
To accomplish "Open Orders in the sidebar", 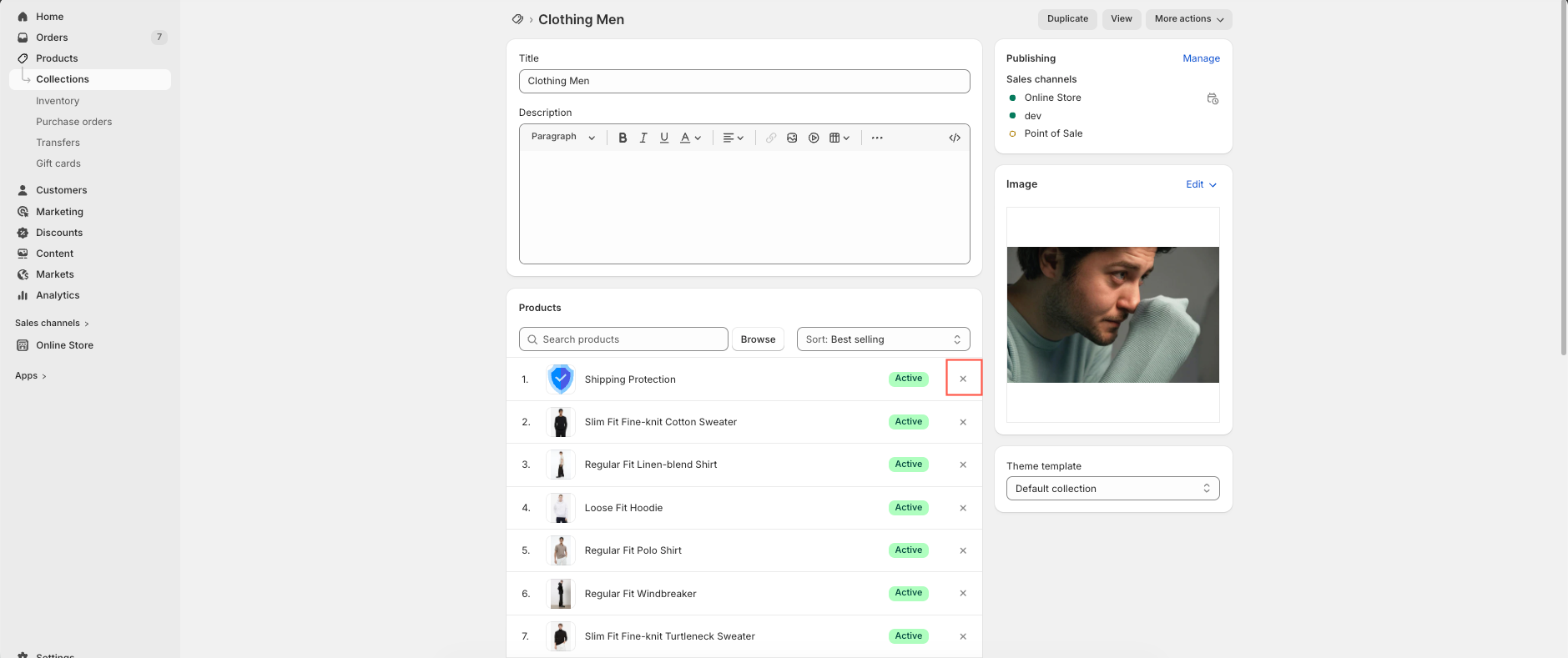I will (x=52, y=38).
